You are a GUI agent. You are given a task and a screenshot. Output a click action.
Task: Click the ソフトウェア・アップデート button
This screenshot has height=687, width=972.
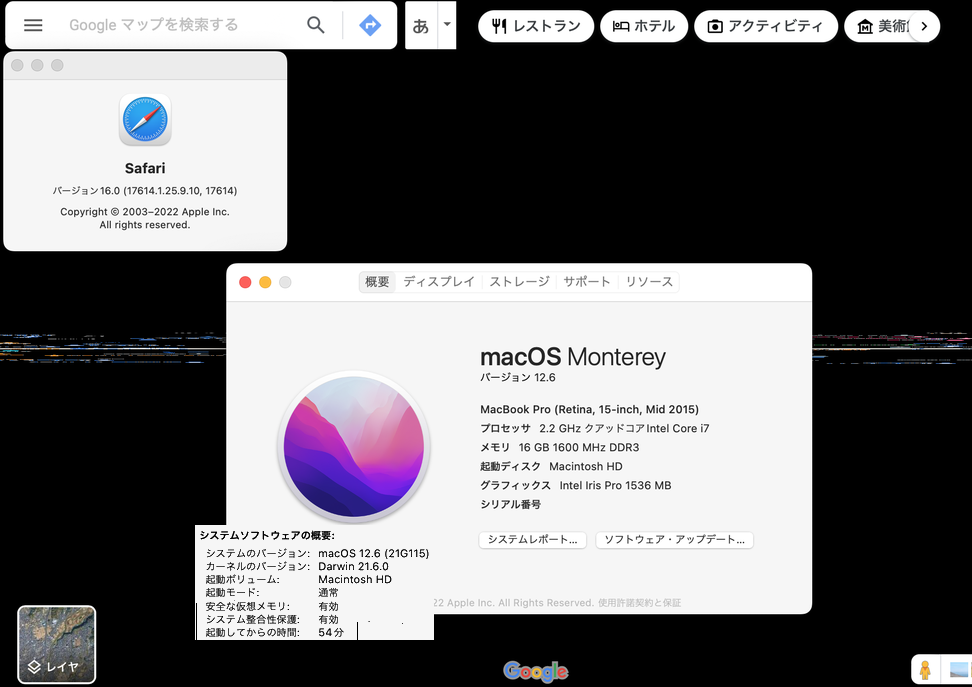pos(674,540)
